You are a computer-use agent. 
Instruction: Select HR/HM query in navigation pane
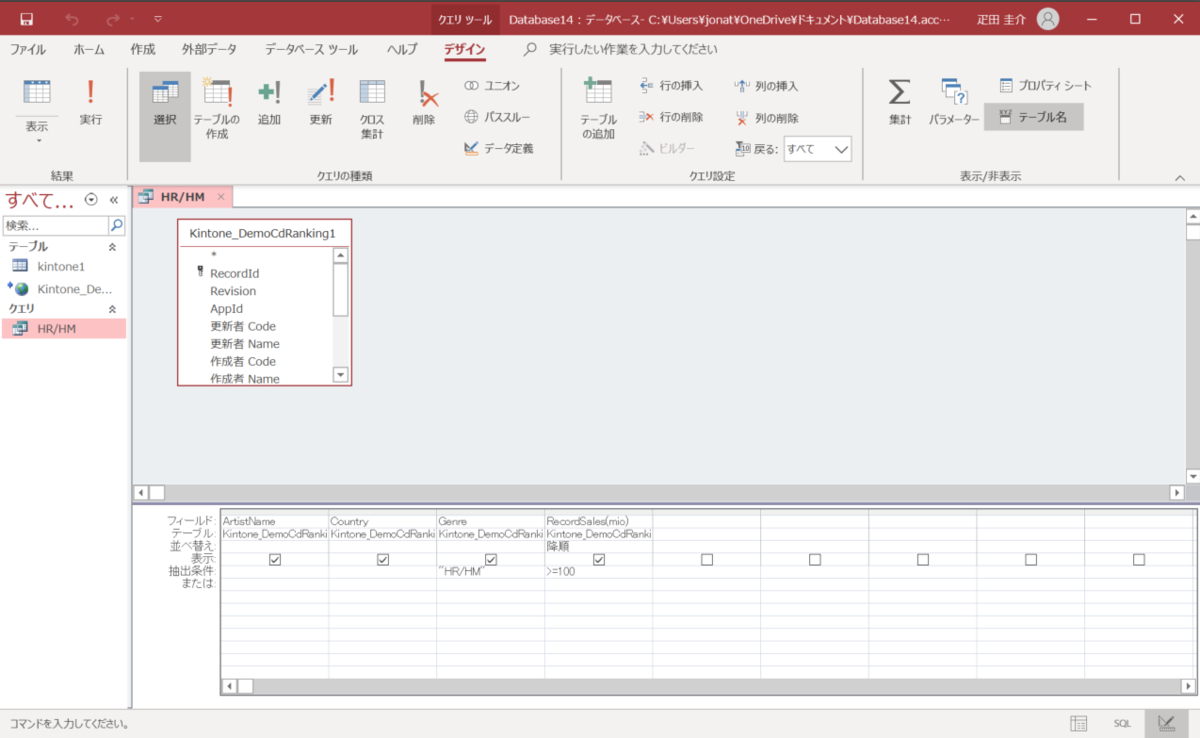65,328
